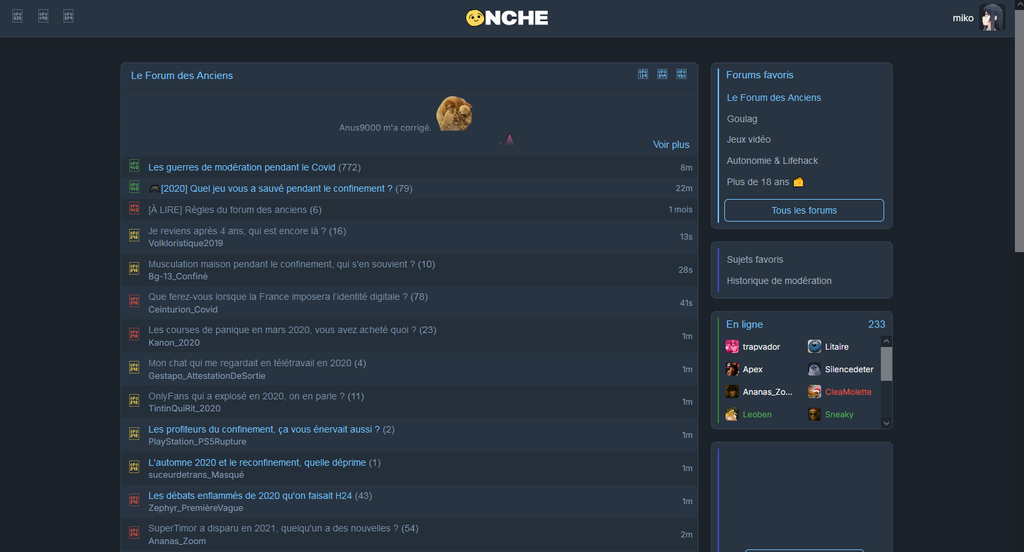Open 'Historique de modération' link
This screenshot has height=552, width=1024.
pos(779,281)
